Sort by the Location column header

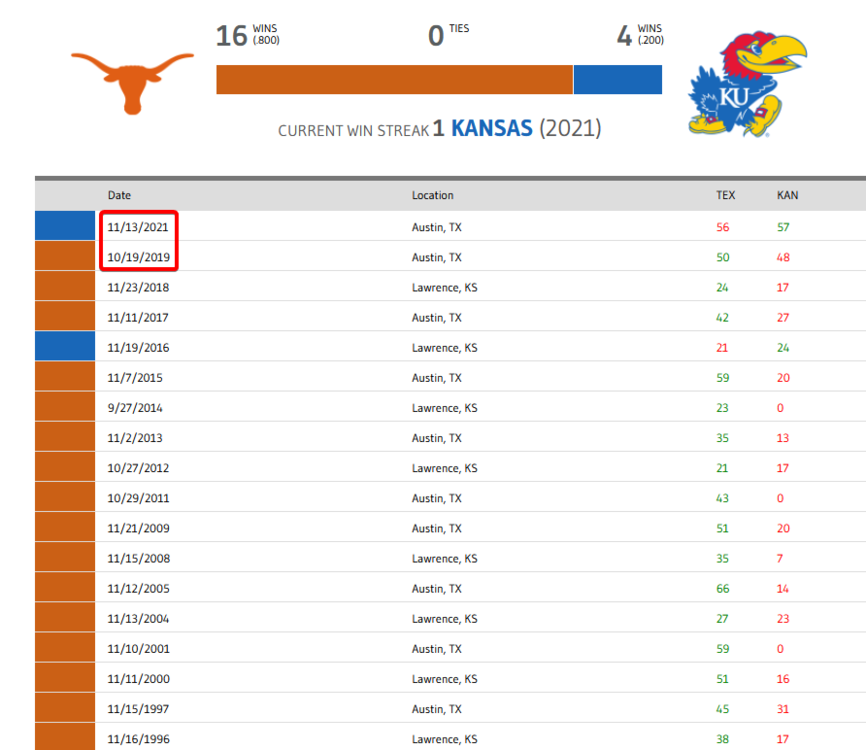[x=432, y=195]
